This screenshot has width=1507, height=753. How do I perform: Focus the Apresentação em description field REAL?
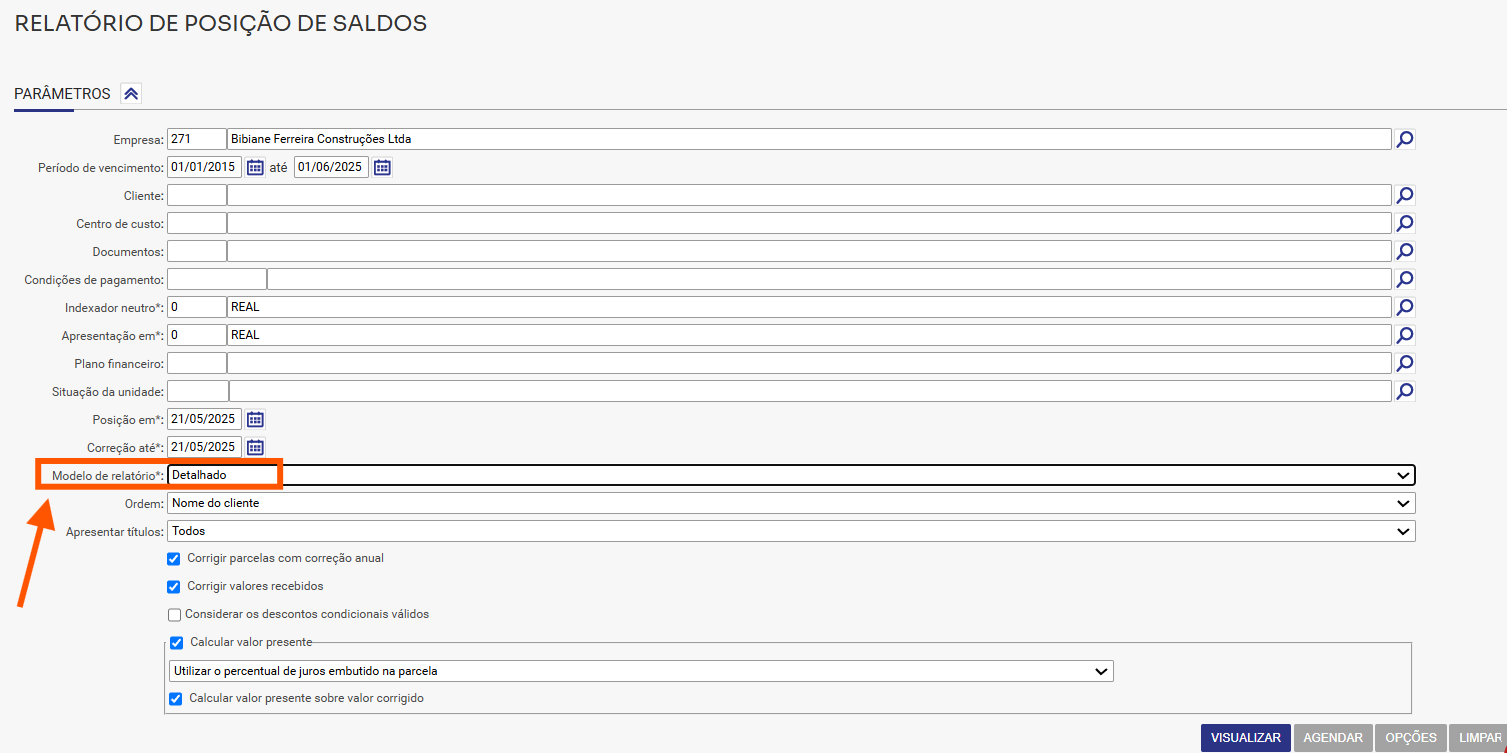(809, 335)
